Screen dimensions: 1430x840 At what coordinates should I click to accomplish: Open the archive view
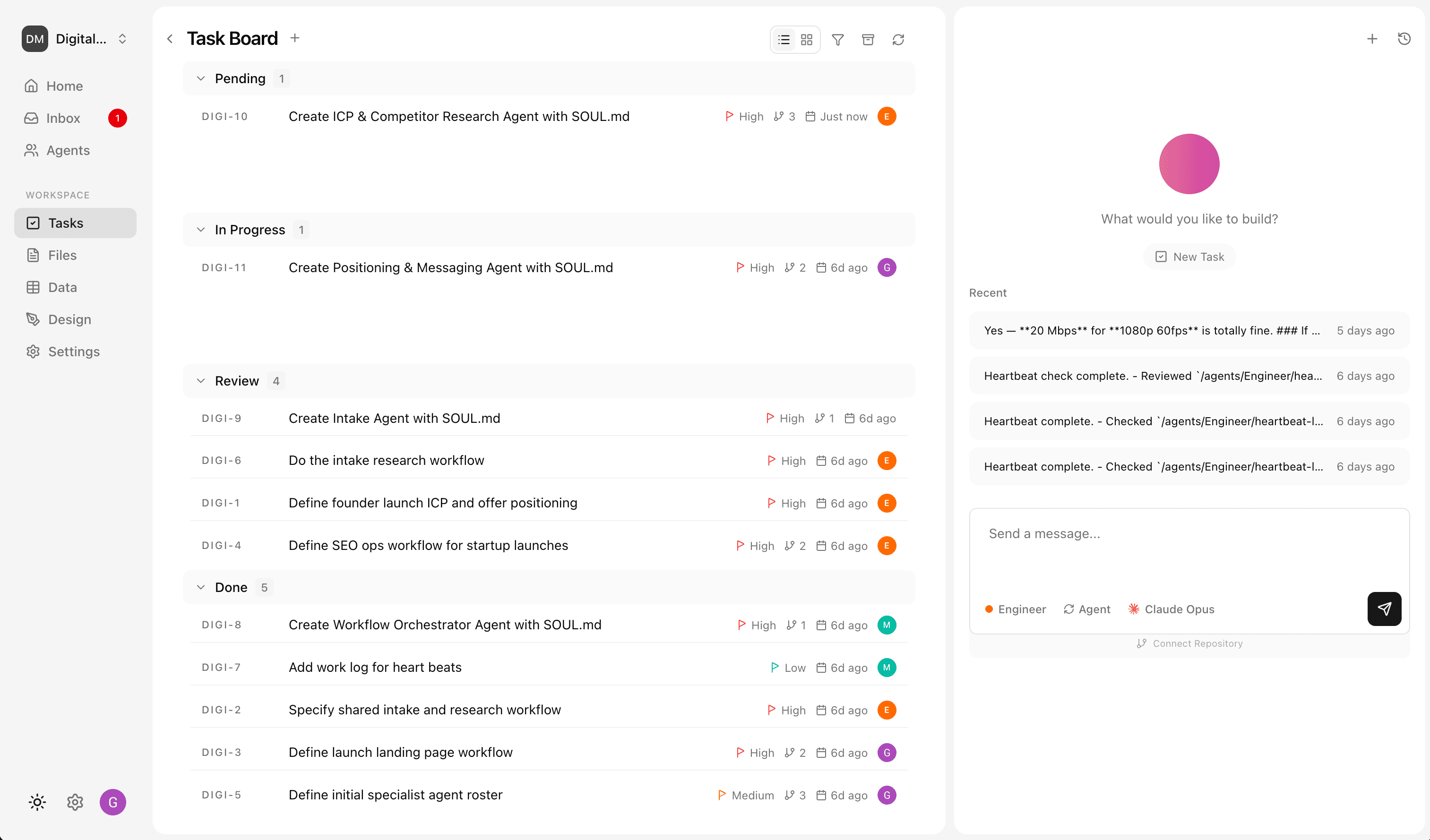click(868, 39)
